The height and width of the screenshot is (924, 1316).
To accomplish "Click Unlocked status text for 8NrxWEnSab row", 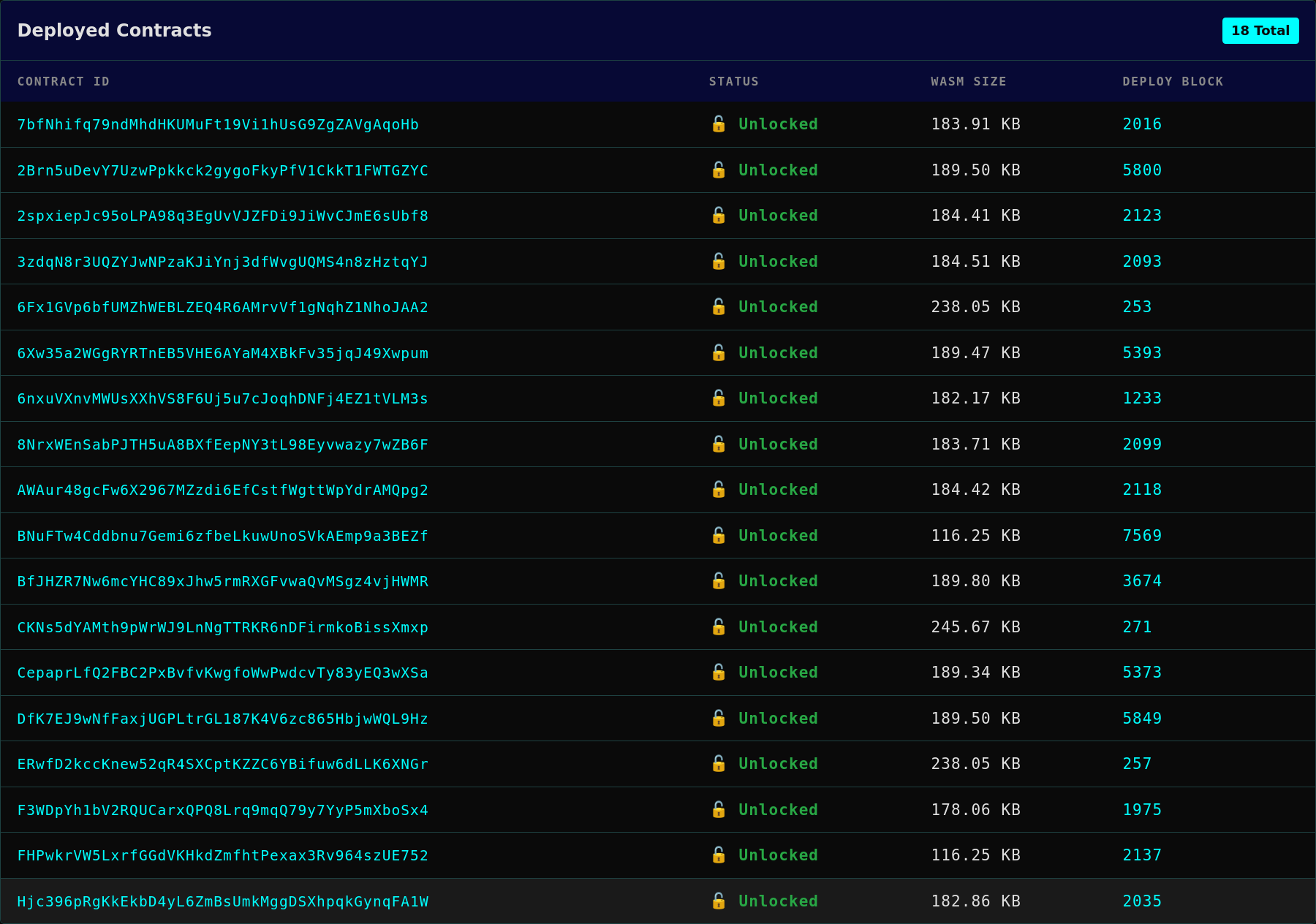I will coord(778,444).
